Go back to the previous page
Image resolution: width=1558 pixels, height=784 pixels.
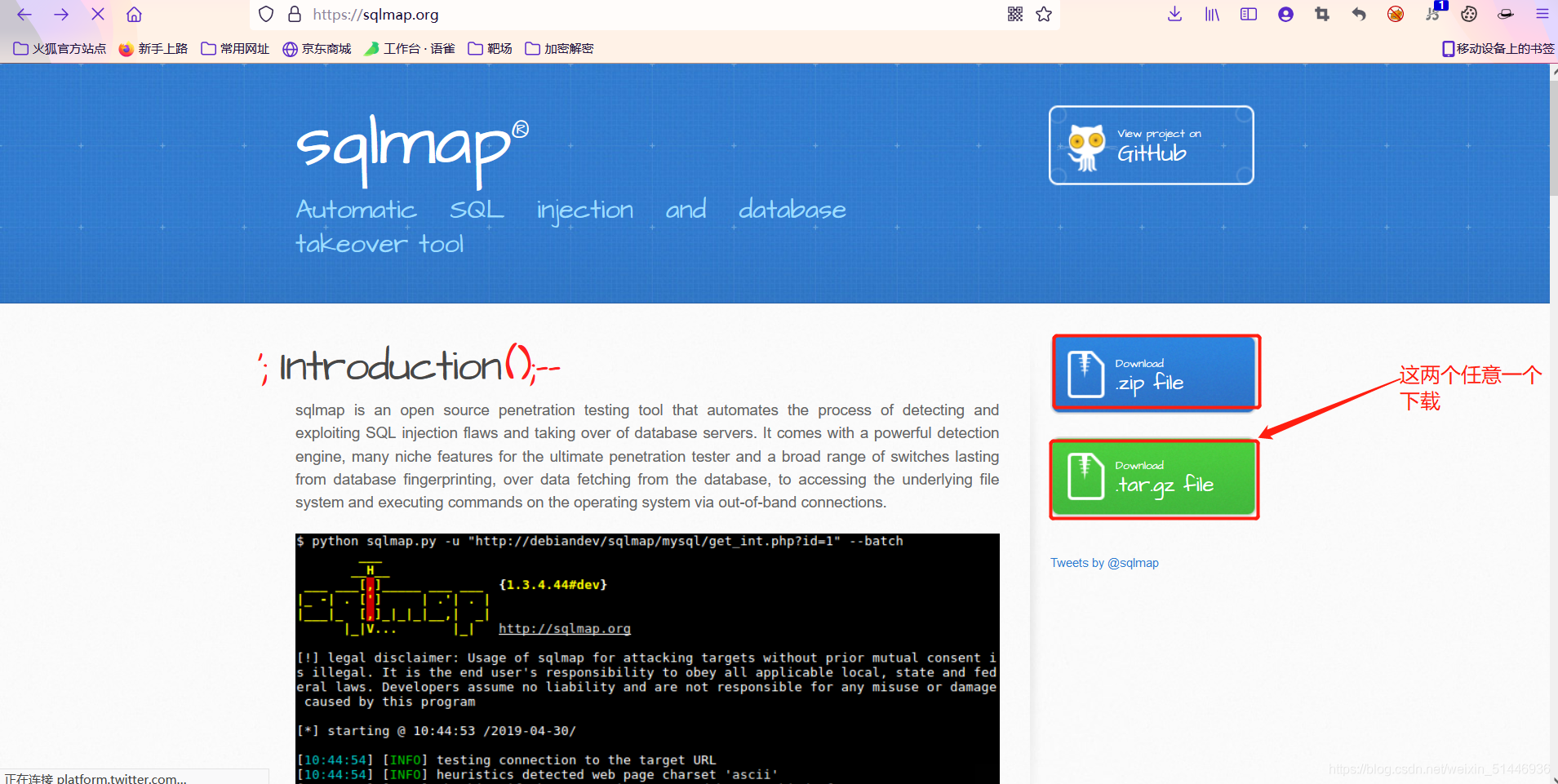click(24, 14)
